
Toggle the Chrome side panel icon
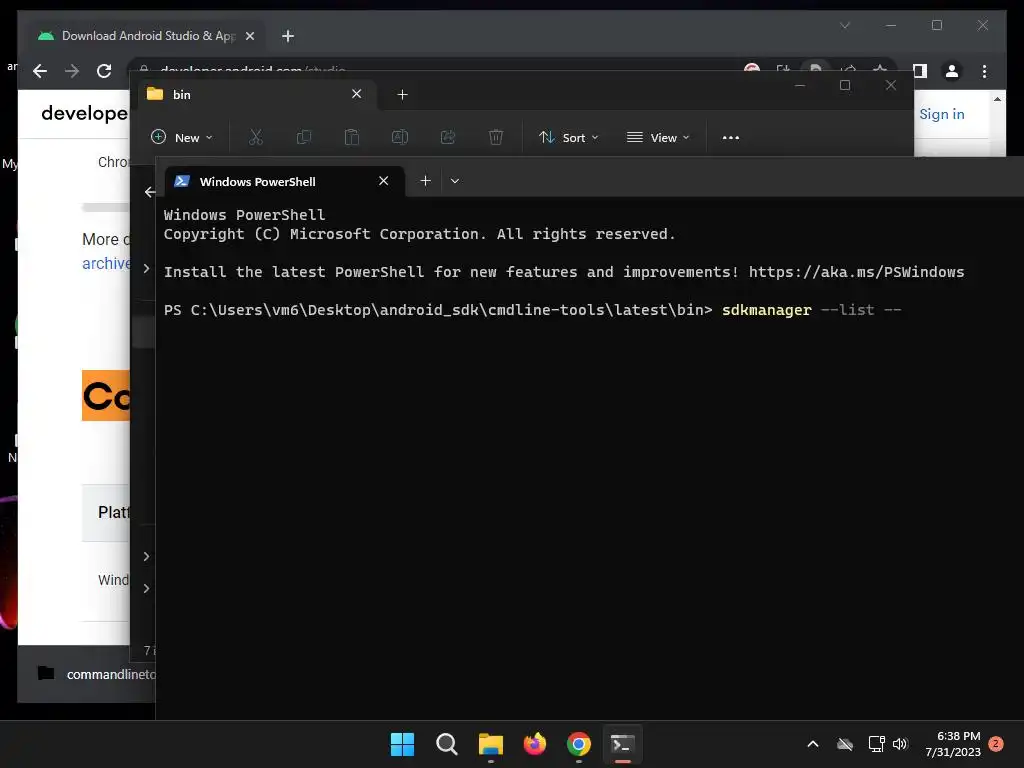(x=920, y=71)
